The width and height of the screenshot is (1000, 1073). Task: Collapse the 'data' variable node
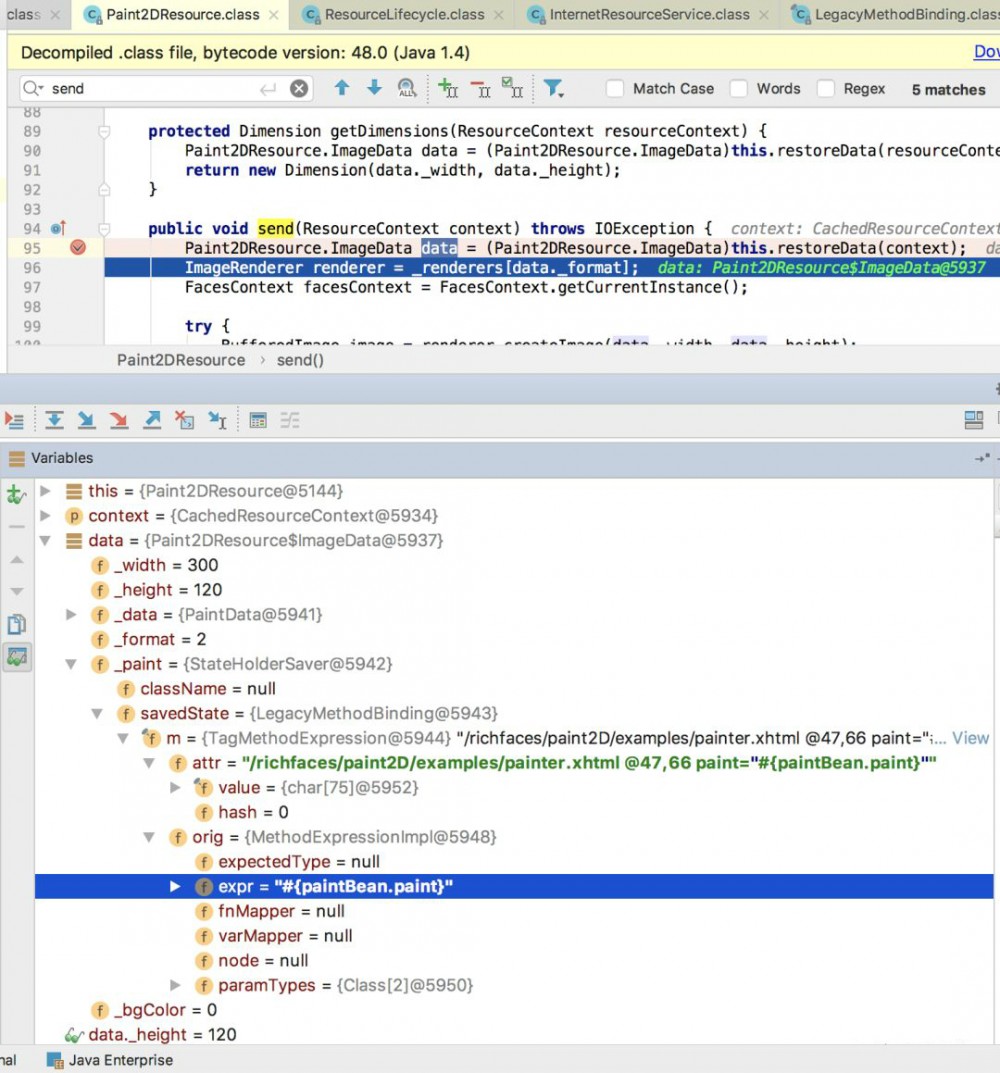point(45,540)
